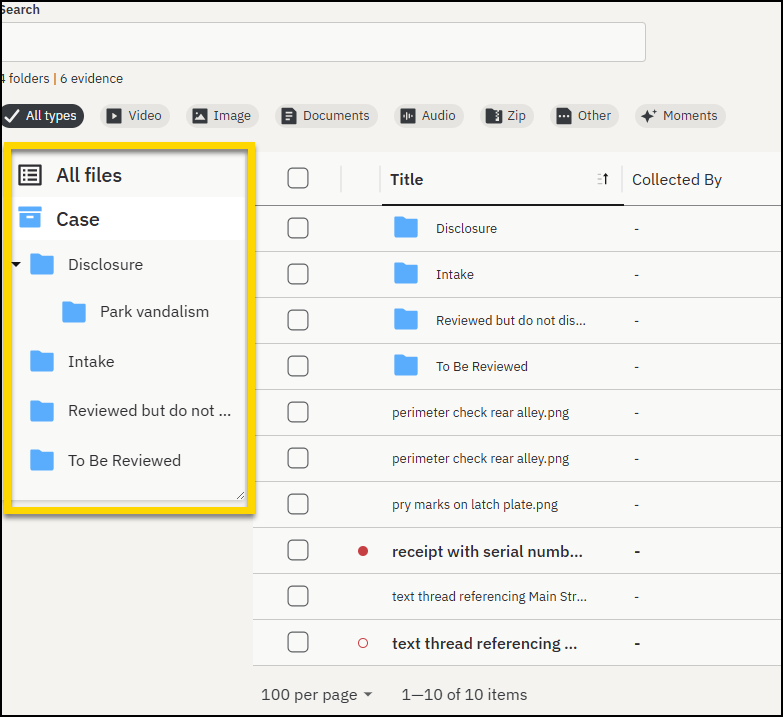The width and height of the screenshot is (783, 717).
Task: Open Reviewed but do not... folder in sidebar
Action: point(148,411)
